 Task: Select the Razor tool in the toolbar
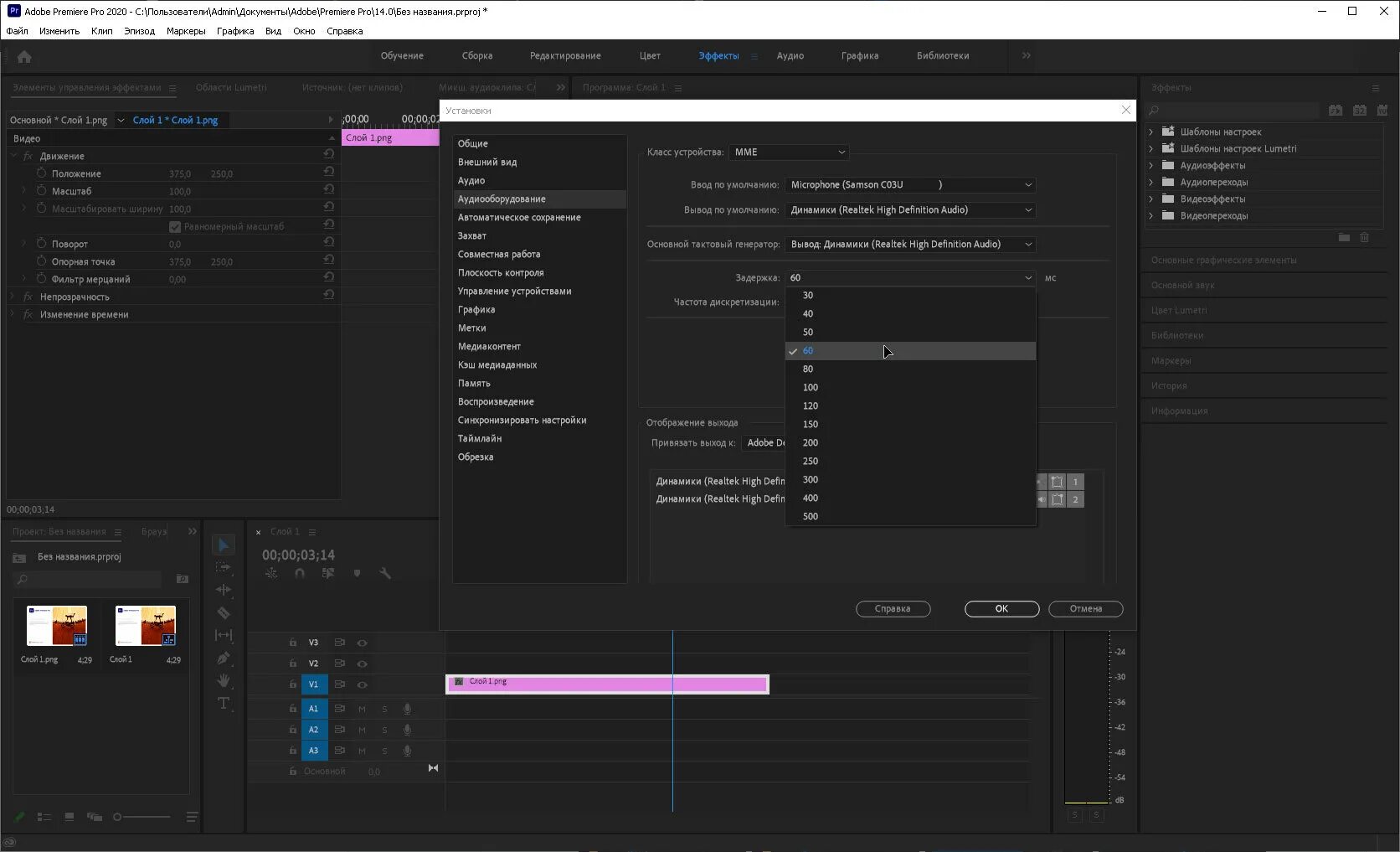(224, 612)
